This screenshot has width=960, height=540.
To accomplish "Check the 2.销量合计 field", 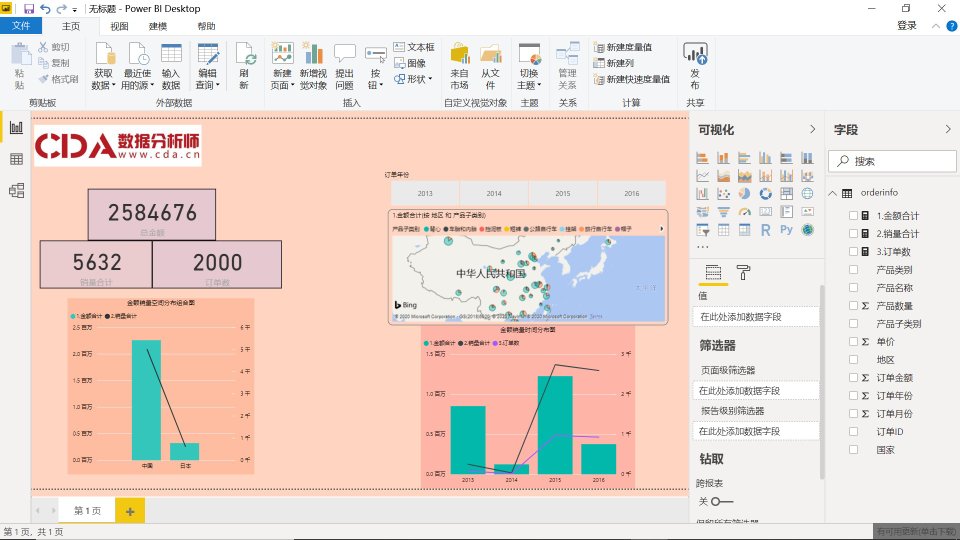I will click(853, 233).
